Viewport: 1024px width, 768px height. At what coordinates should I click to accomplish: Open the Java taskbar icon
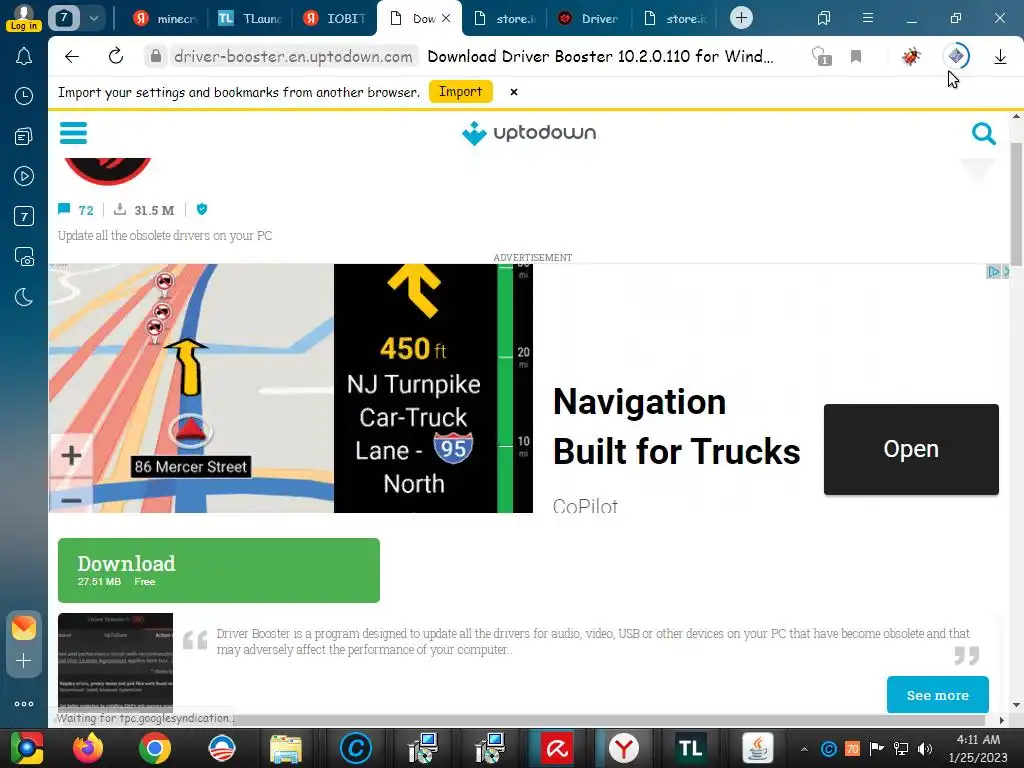click(758, 748)
